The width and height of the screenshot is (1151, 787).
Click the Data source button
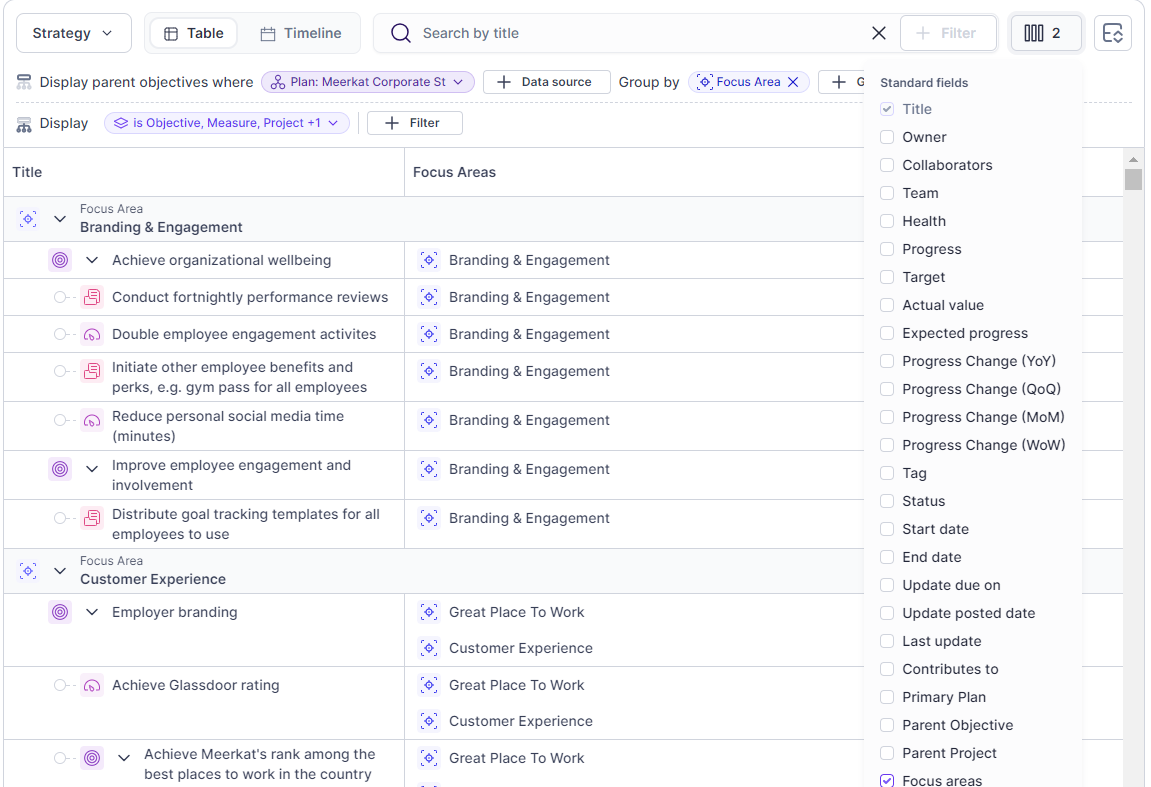click(x=546, y=82)
